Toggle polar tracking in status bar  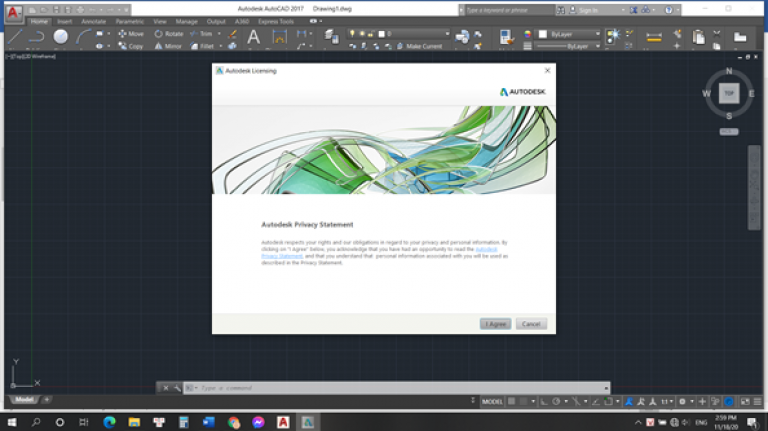tap(556, 402)
